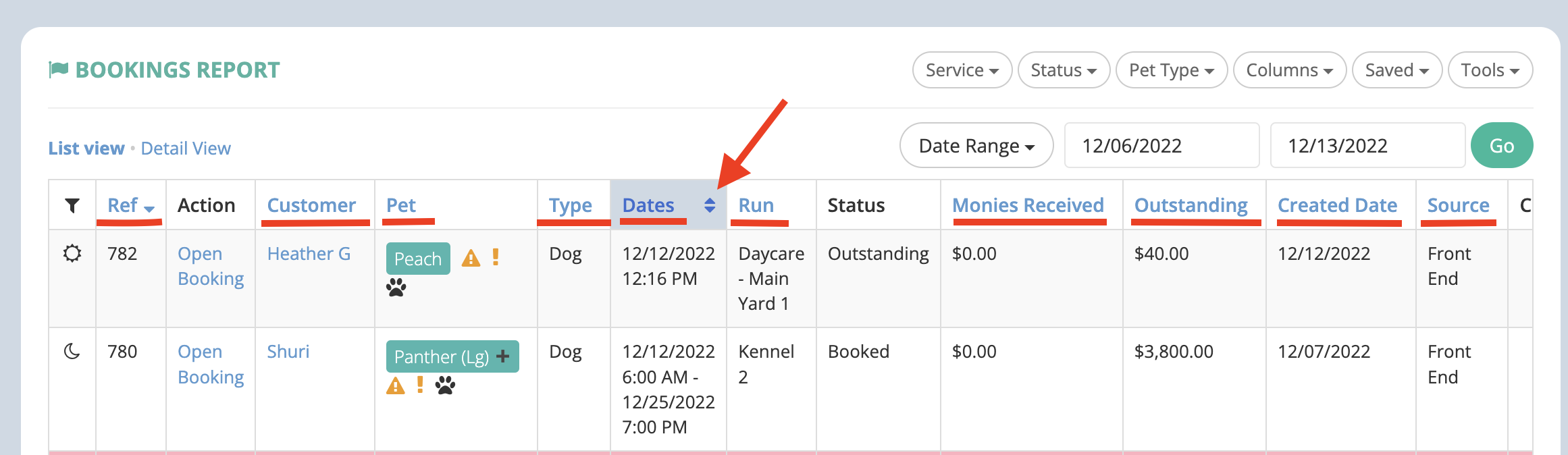Open the Date Range dropdown
This screenshot has width=1568, height=455.
(x=976, y=145)
